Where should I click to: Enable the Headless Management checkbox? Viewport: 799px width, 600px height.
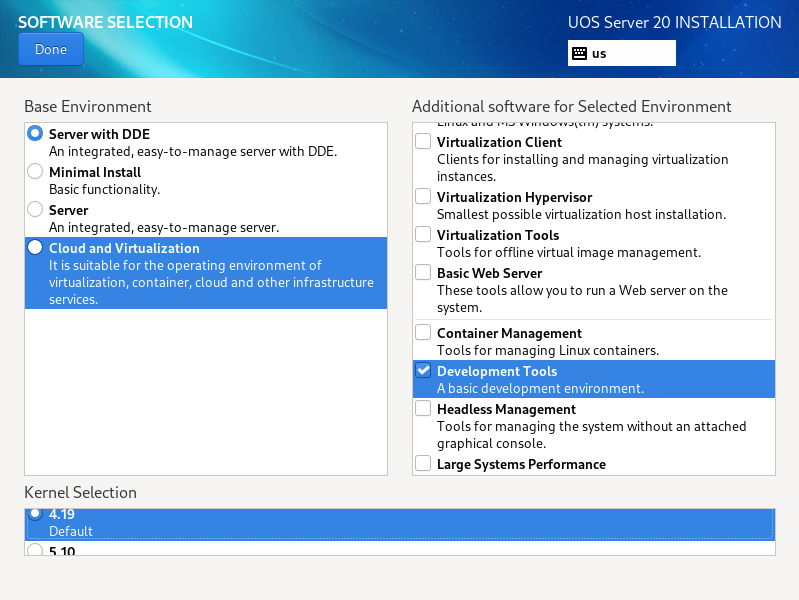click(x=423, y=408)
